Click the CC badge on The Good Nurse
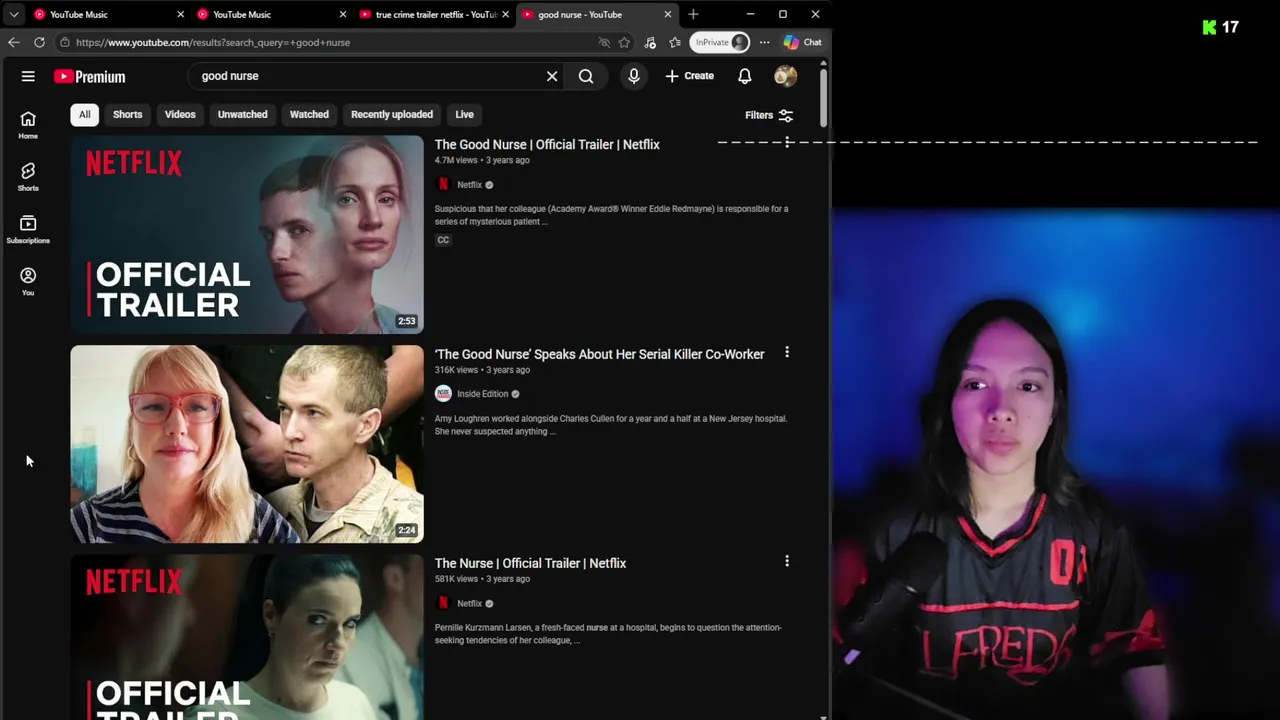This screenshot has width=1280, height=720. point(443,240)
